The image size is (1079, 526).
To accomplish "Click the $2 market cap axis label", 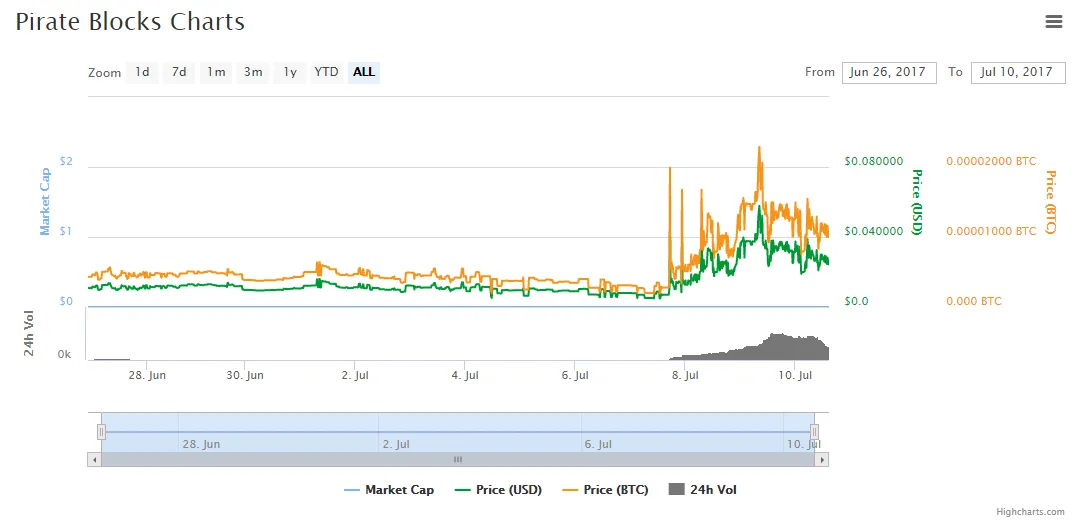I will [66, 161].
